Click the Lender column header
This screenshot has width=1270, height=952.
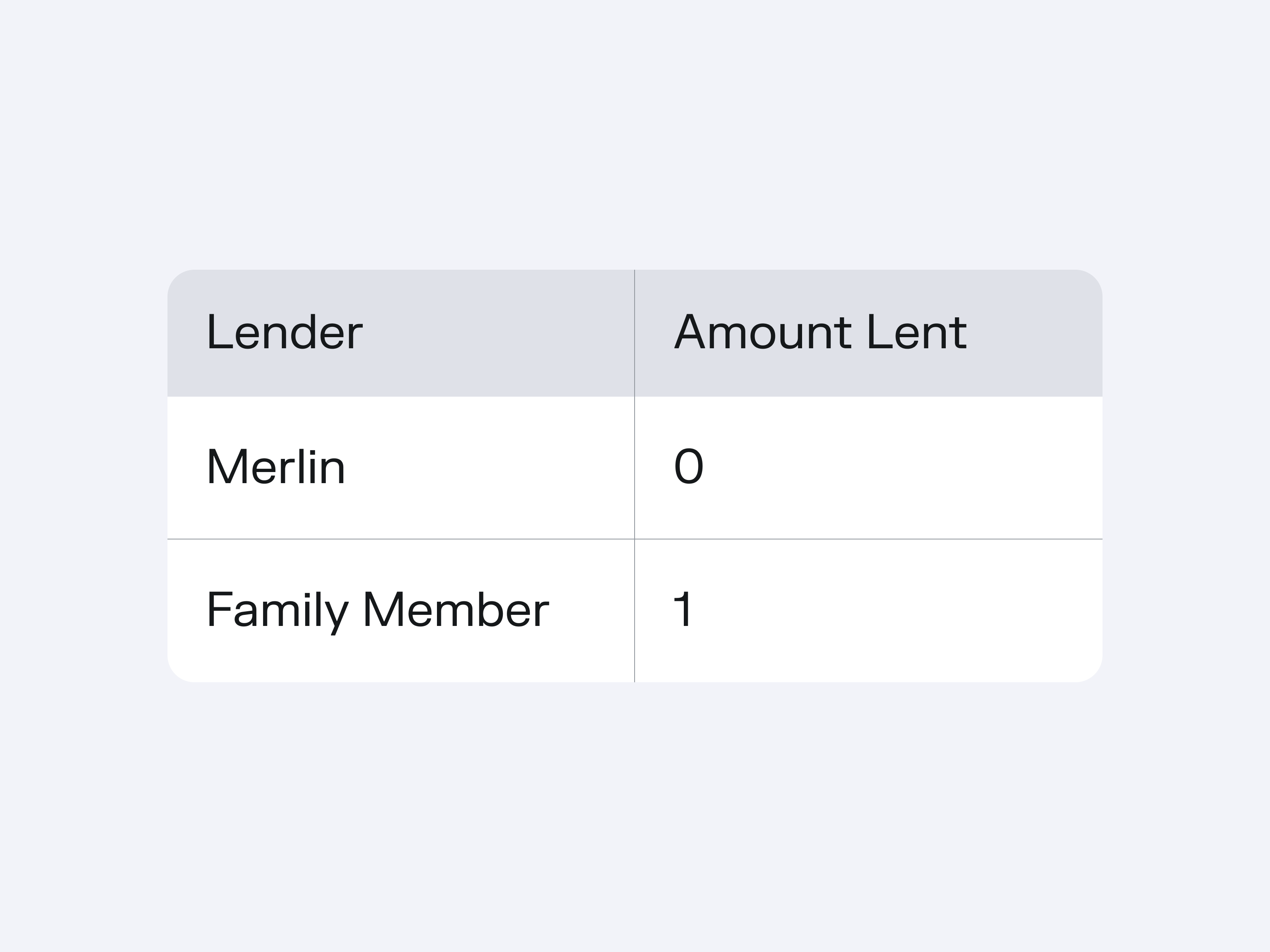[x=284, y=332]
